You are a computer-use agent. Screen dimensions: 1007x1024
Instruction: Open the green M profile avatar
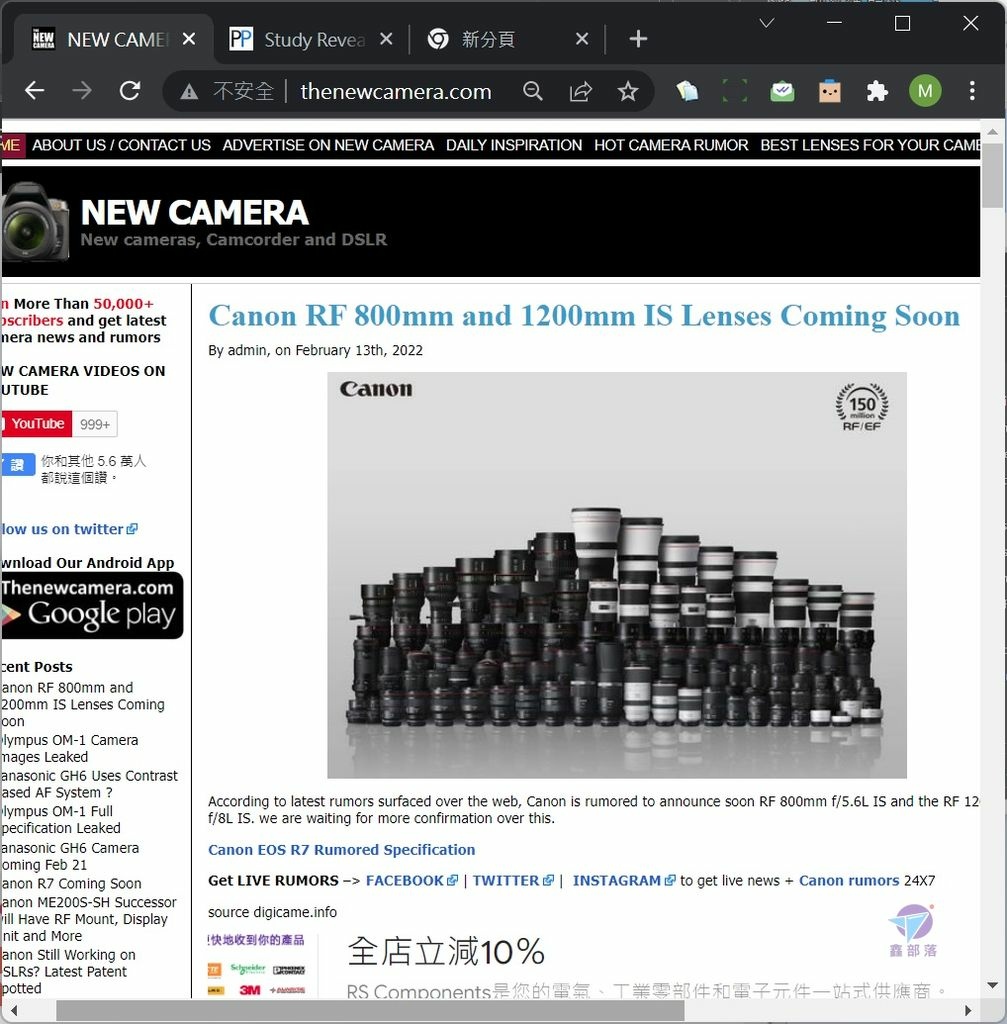tap(925, 91)
